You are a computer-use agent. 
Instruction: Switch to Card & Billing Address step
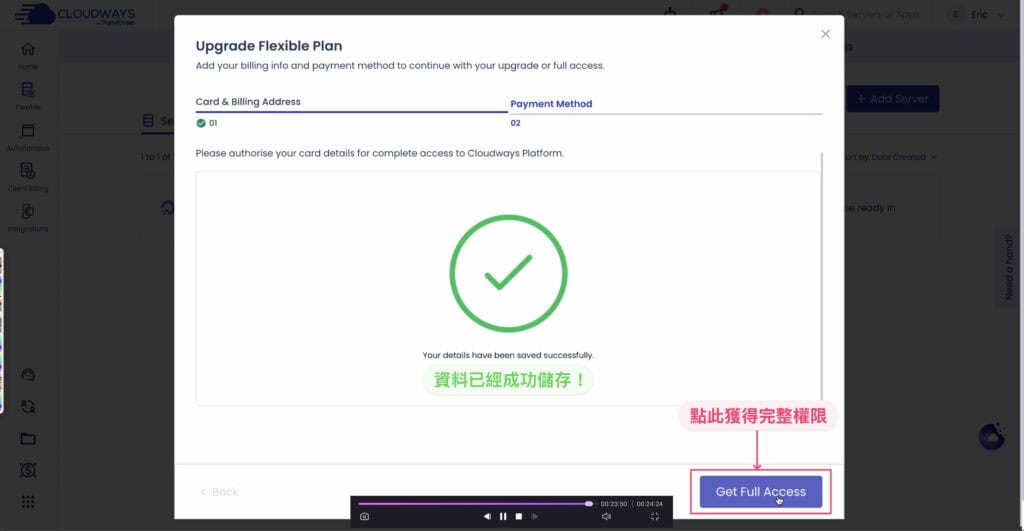248,102
